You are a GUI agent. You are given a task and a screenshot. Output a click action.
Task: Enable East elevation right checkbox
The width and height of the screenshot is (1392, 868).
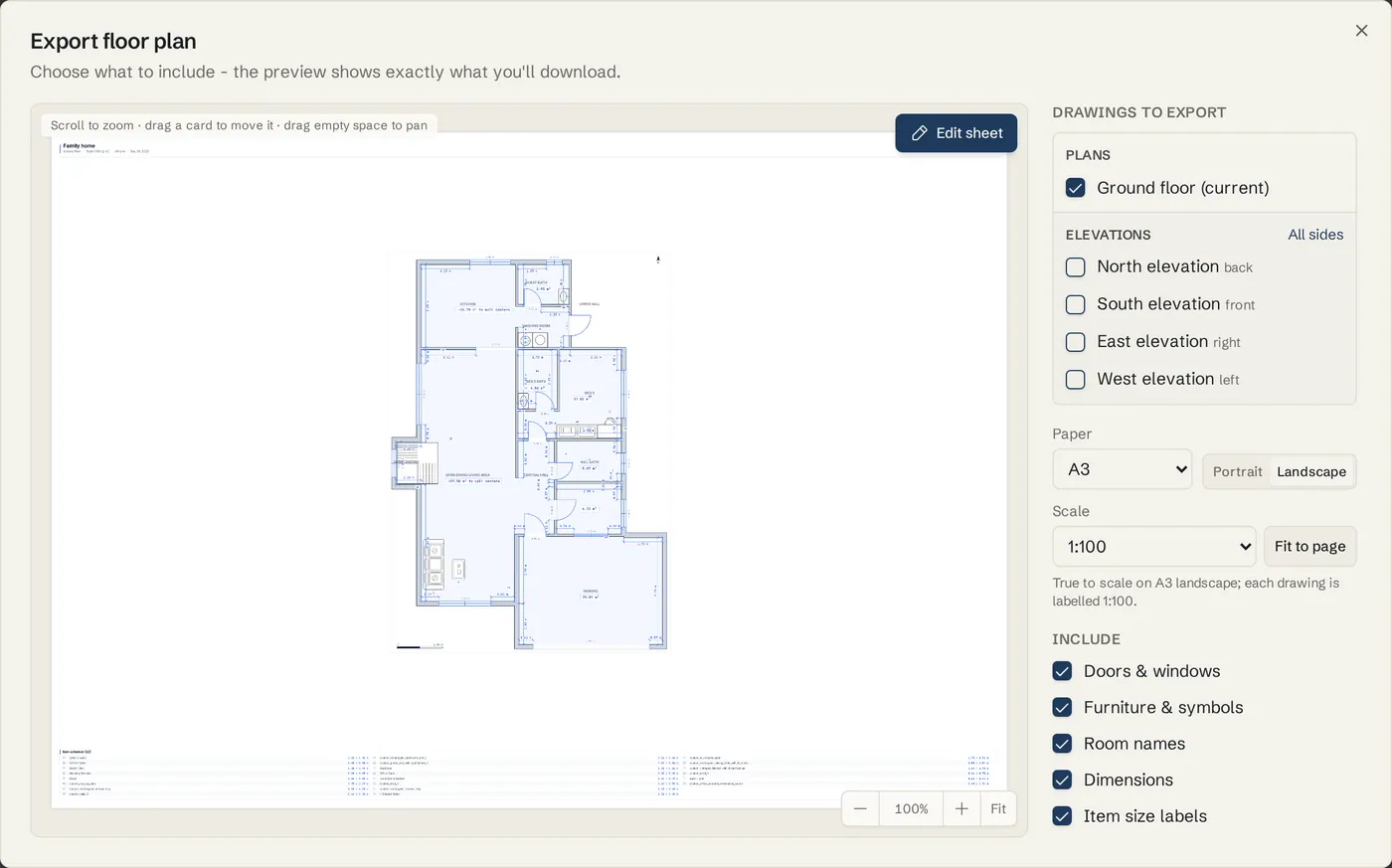1075,342
